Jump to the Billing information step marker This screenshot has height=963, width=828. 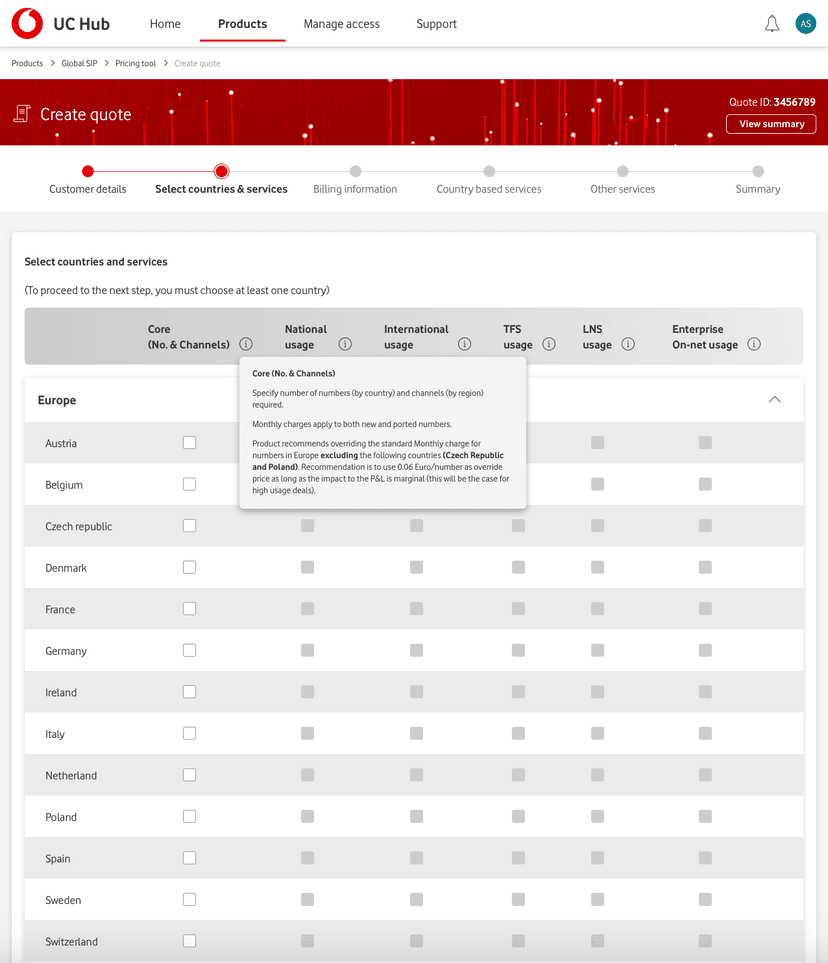tap(356, 171)
